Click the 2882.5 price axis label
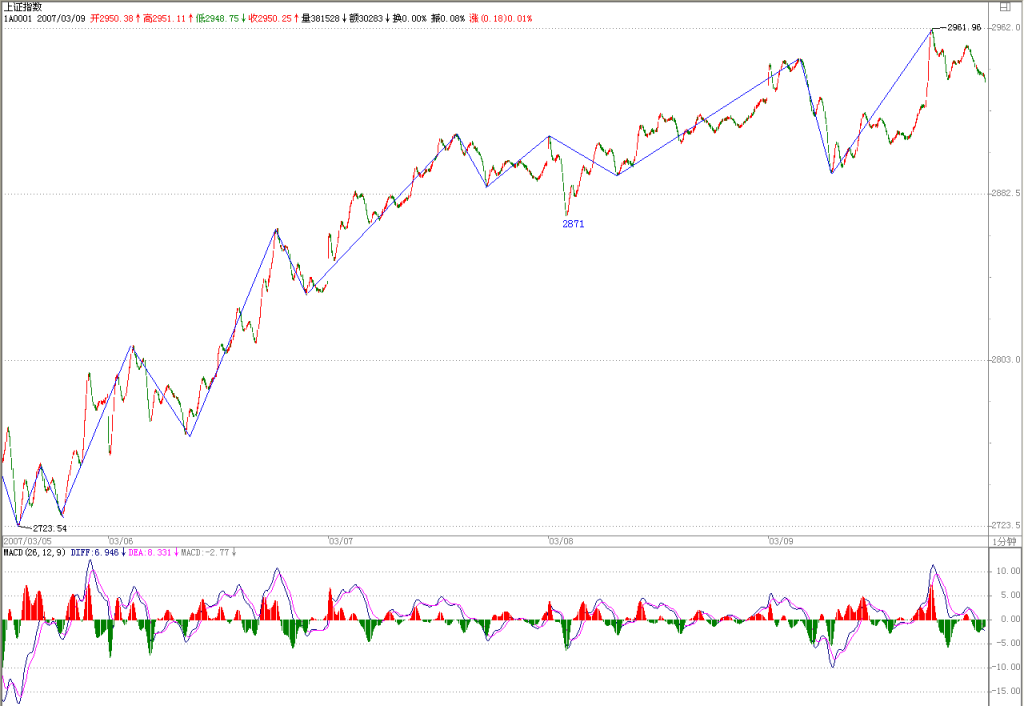 click(x=1006, y=193)
